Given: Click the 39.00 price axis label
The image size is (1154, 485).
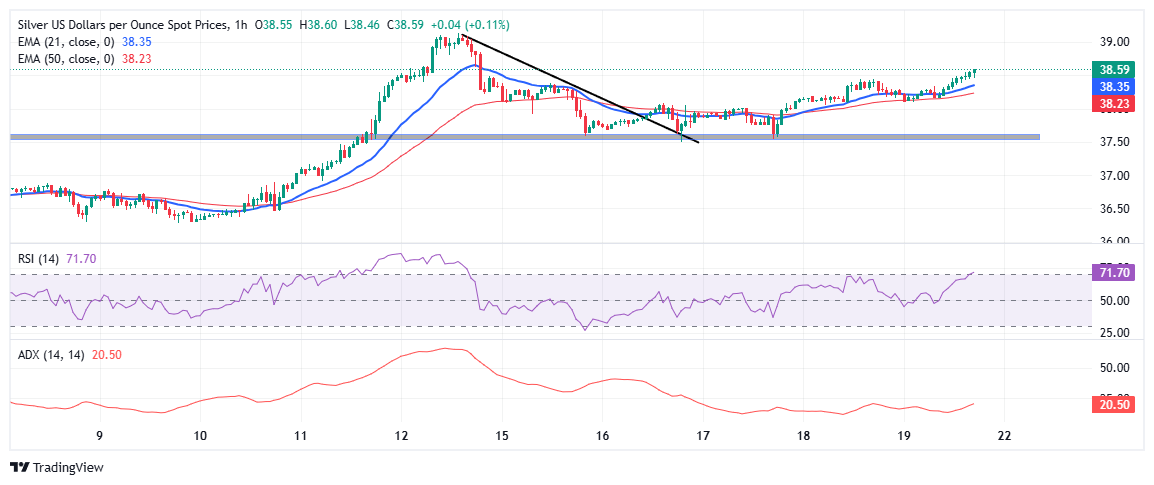Looking at the screenshot, I should (x=1113, y=42).
